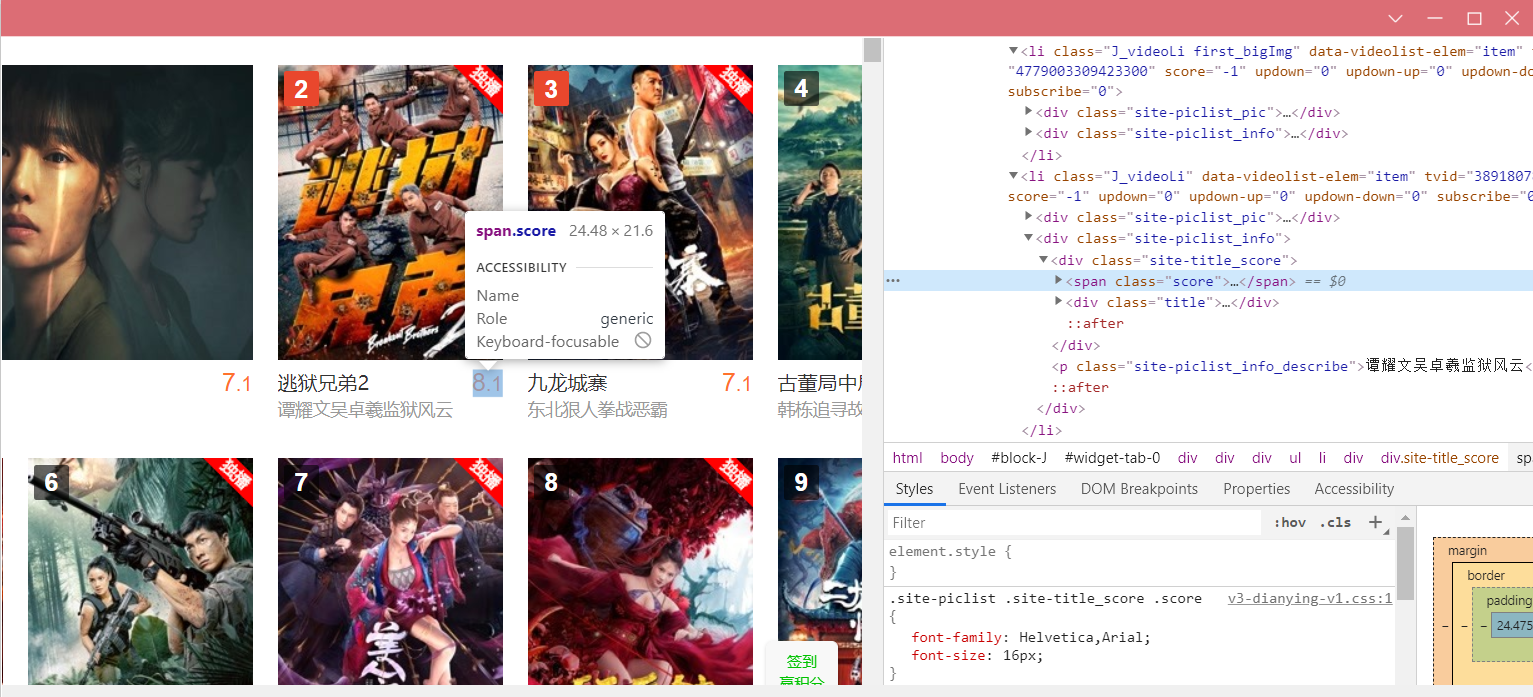Image resolution: width=1533 pixels, height=697 pixels.
Task: Open the 逃狱兄弟2 poster thumbnail
Action: tap(390, 212)
